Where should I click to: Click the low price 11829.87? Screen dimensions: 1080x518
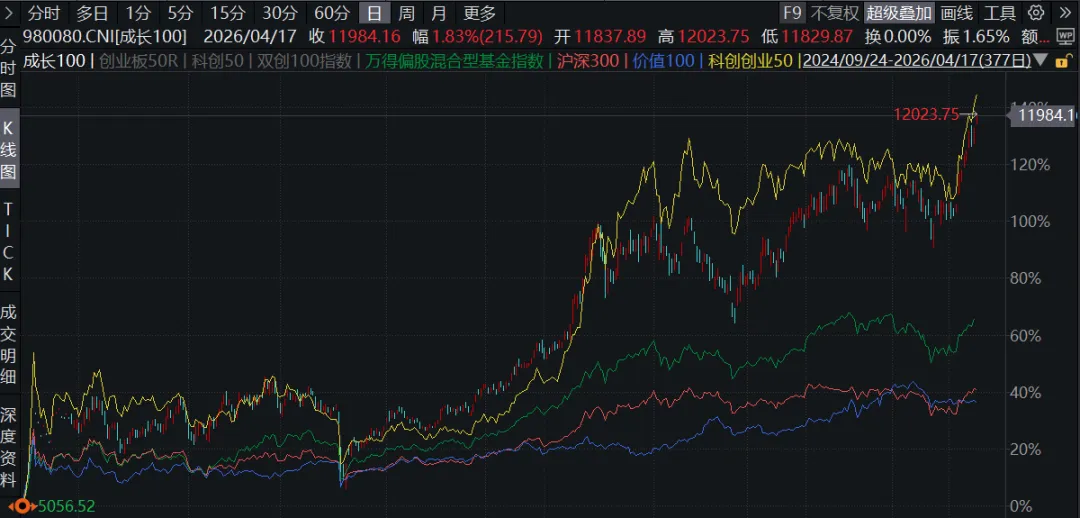tap(818, 37)
